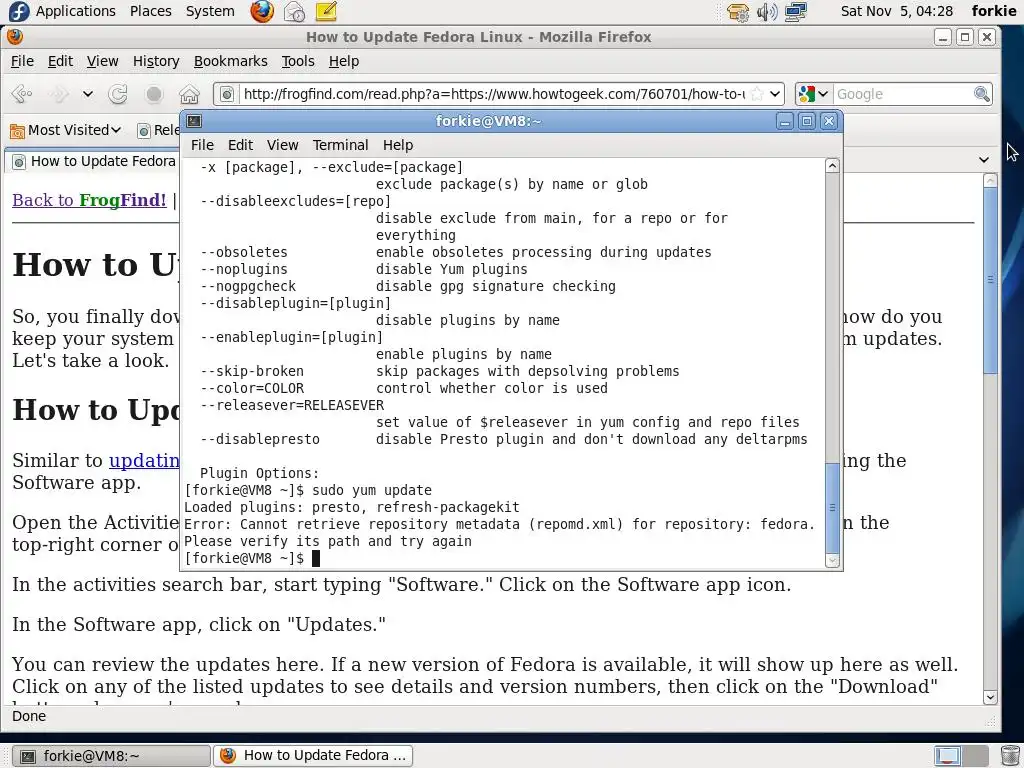Click the terminal scrollbar up arrow
This screenshot has height=768, width=1024.
(x=832, y=166)
